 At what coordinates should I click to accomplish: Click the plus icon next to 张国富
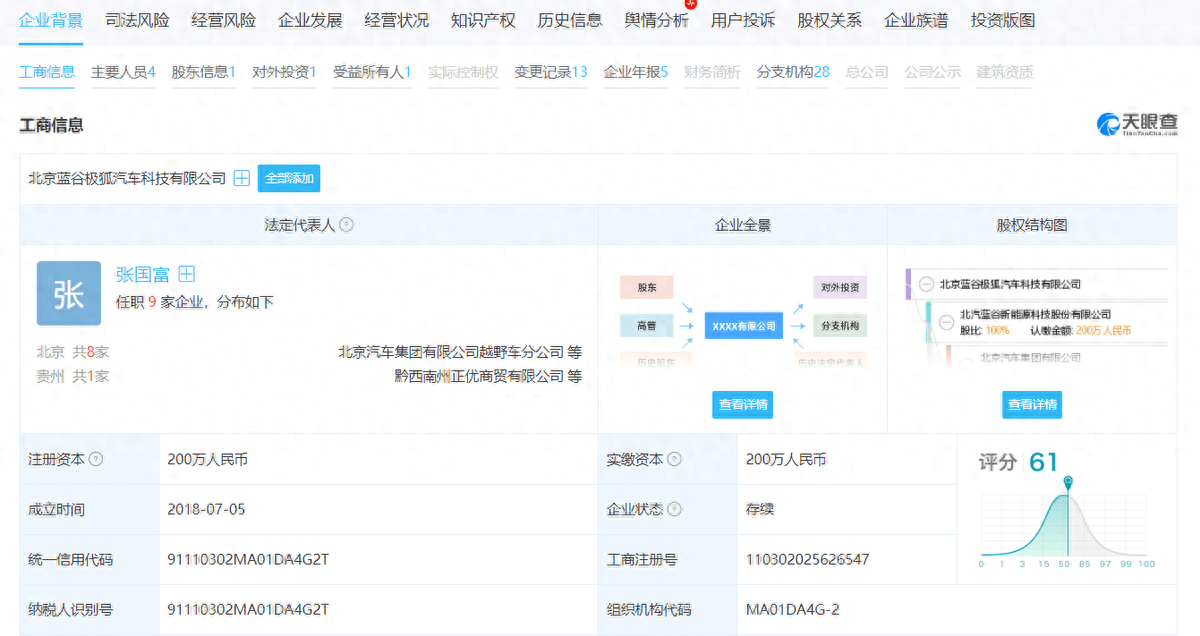tap(186, 275)
